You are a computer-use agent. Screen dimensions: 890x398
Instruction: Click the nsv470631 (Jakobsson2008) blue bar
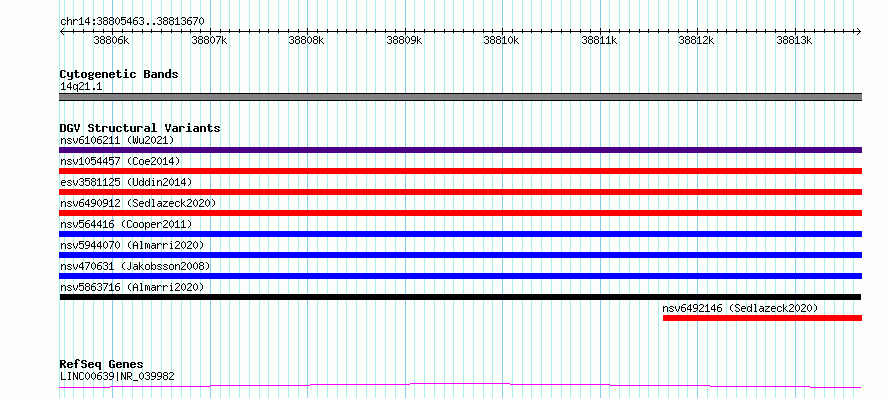point(460,276)
